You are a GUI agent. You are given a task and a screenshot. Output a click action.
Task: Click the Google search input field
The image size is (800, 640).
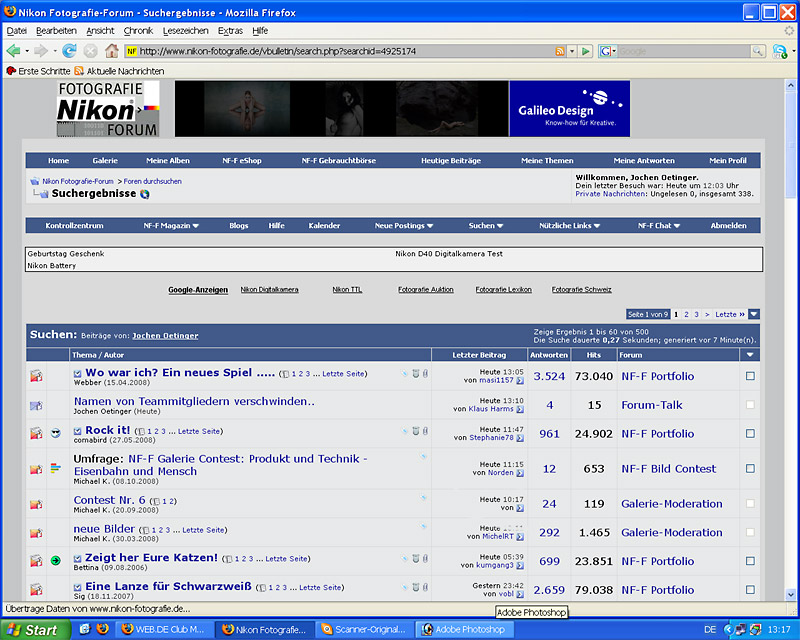pos(684,51)
